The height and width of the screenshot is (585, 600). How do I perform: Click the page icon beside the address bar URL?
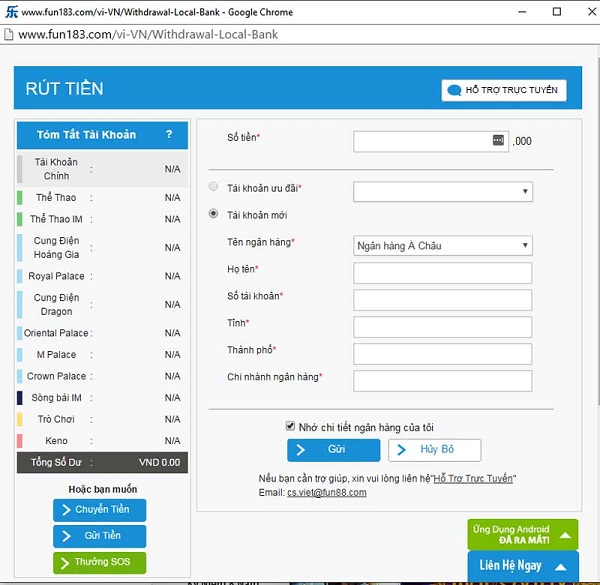pyautogui.click(x=8, y=34)
